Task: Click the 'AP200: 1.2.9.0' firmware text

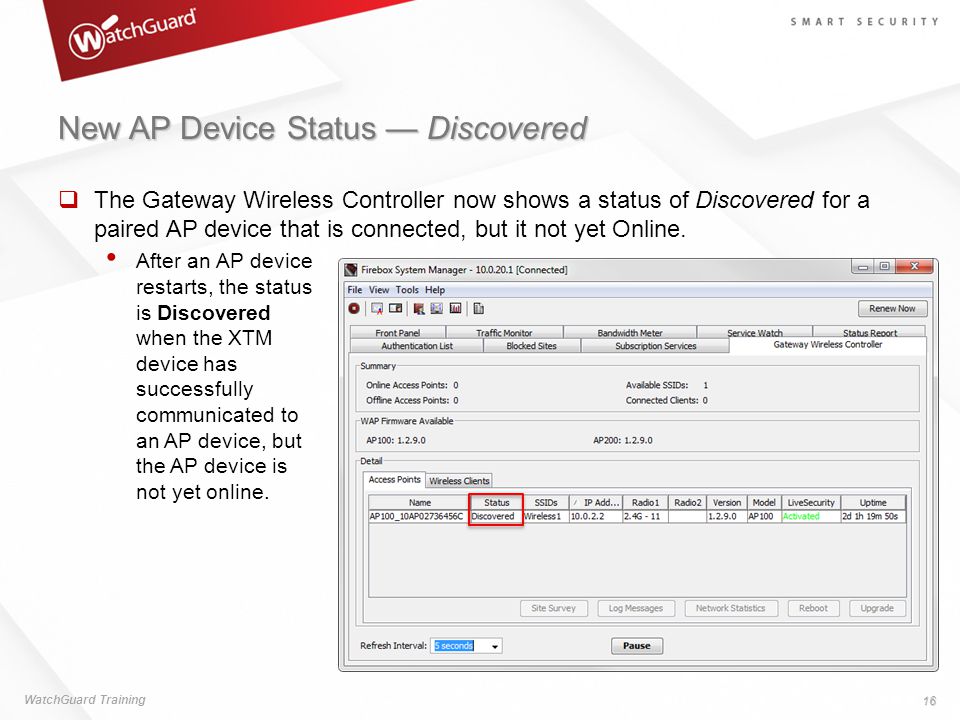Action: [623, 440]
